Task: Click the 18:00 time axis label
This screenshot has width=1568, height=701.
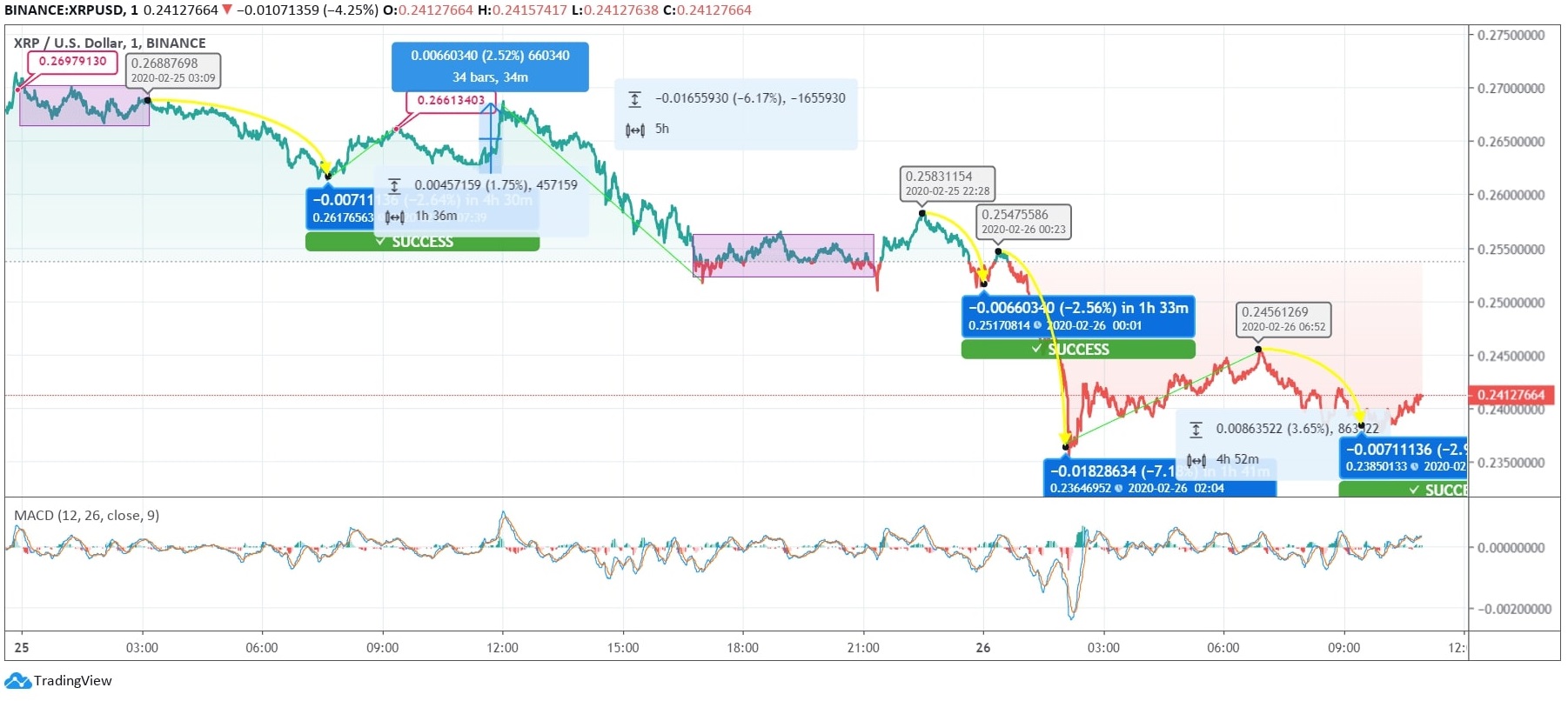Action: (x=742, y=648)
